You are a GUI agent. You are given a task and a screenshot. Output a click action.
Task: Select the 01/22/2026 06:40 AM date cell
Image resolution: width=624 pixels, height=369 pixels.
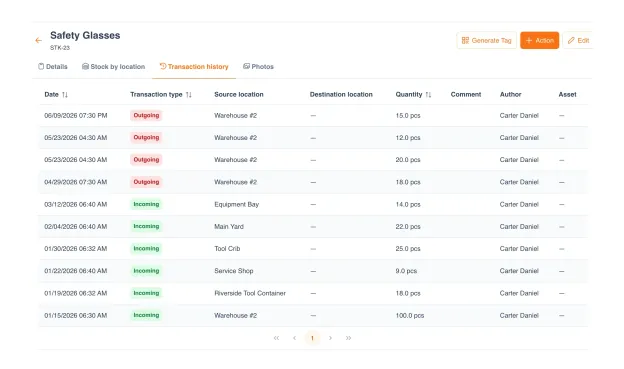point(76,271)
